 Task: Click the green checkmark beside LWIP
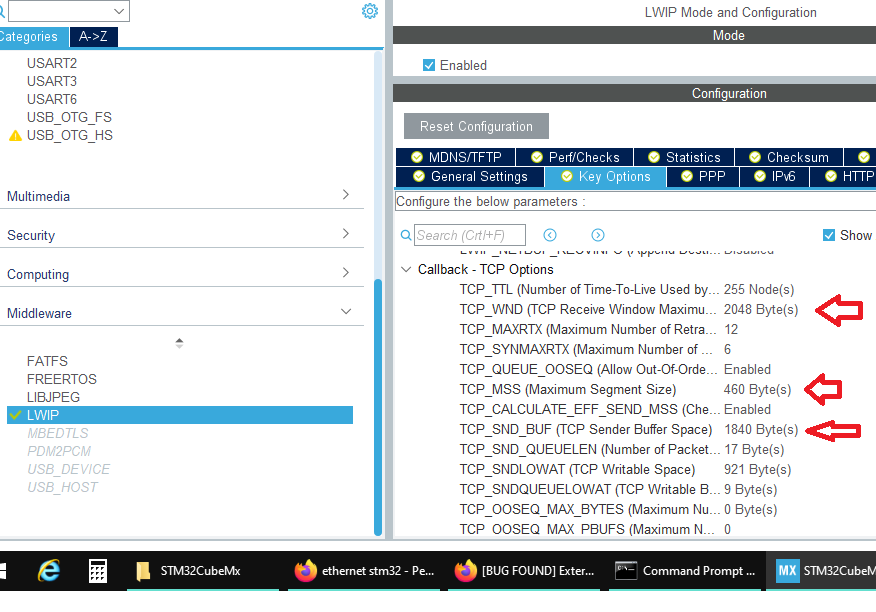coord(16,415)
